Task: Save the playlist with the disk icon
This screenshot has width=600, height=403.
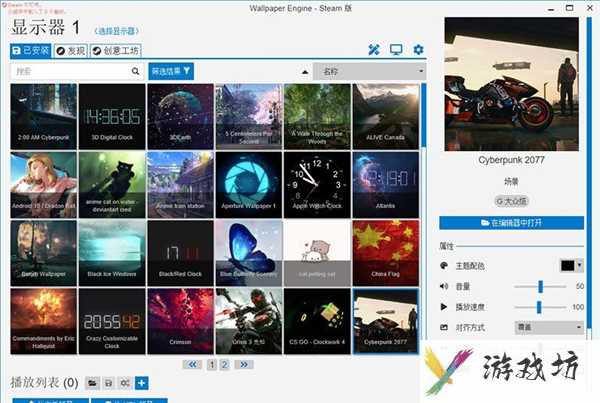Action: tap(109, 383)
